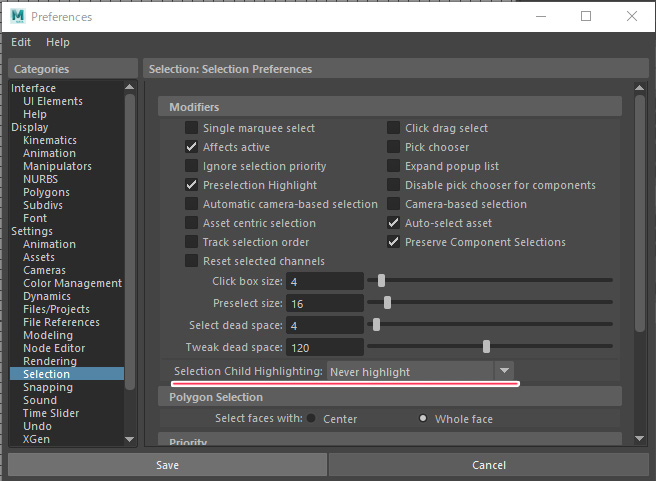Collapse the Modifiers section header

click(x=194, y=107)
